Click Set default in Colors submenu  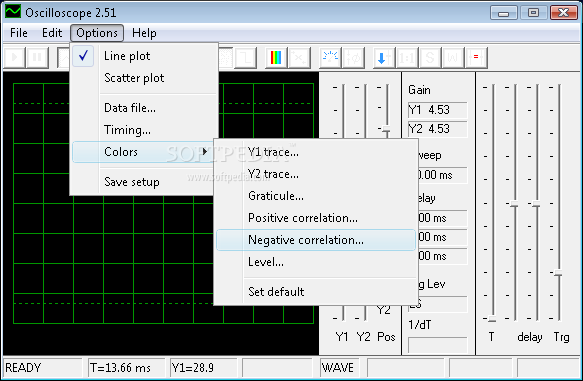point(316,292)
